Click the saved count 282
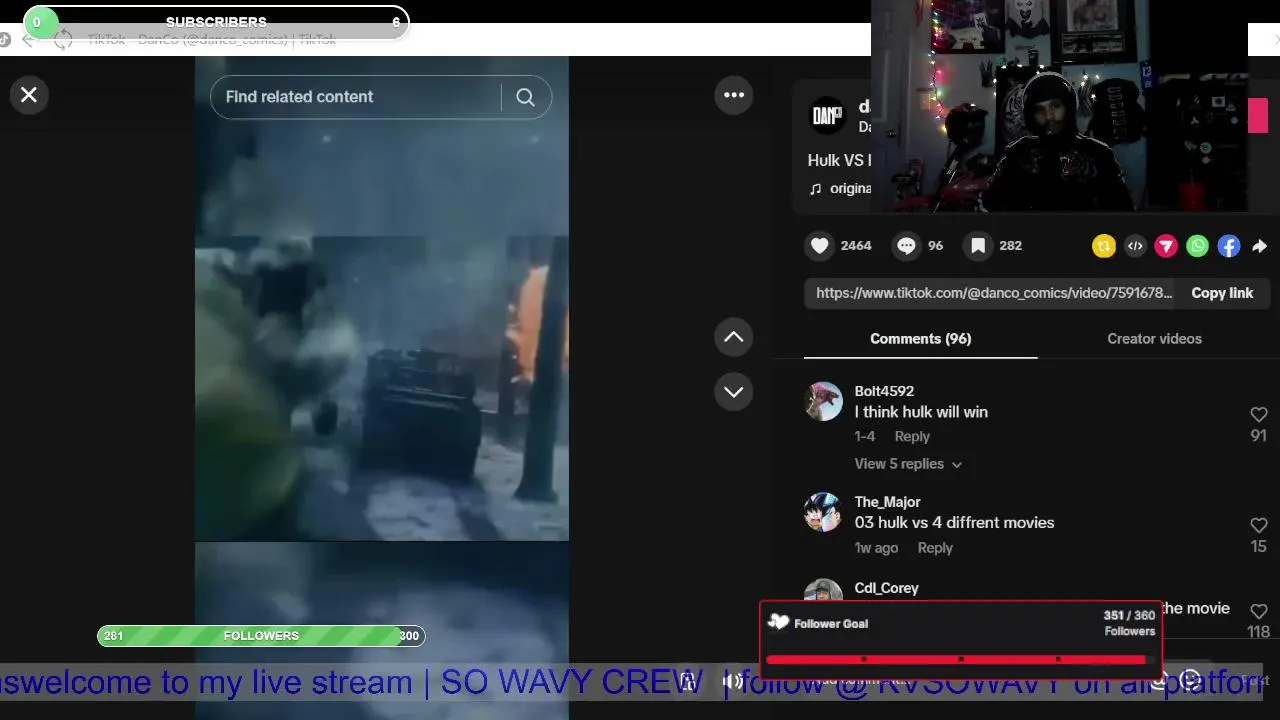This screenshot has width=1280, height=720. [1010, 246]
